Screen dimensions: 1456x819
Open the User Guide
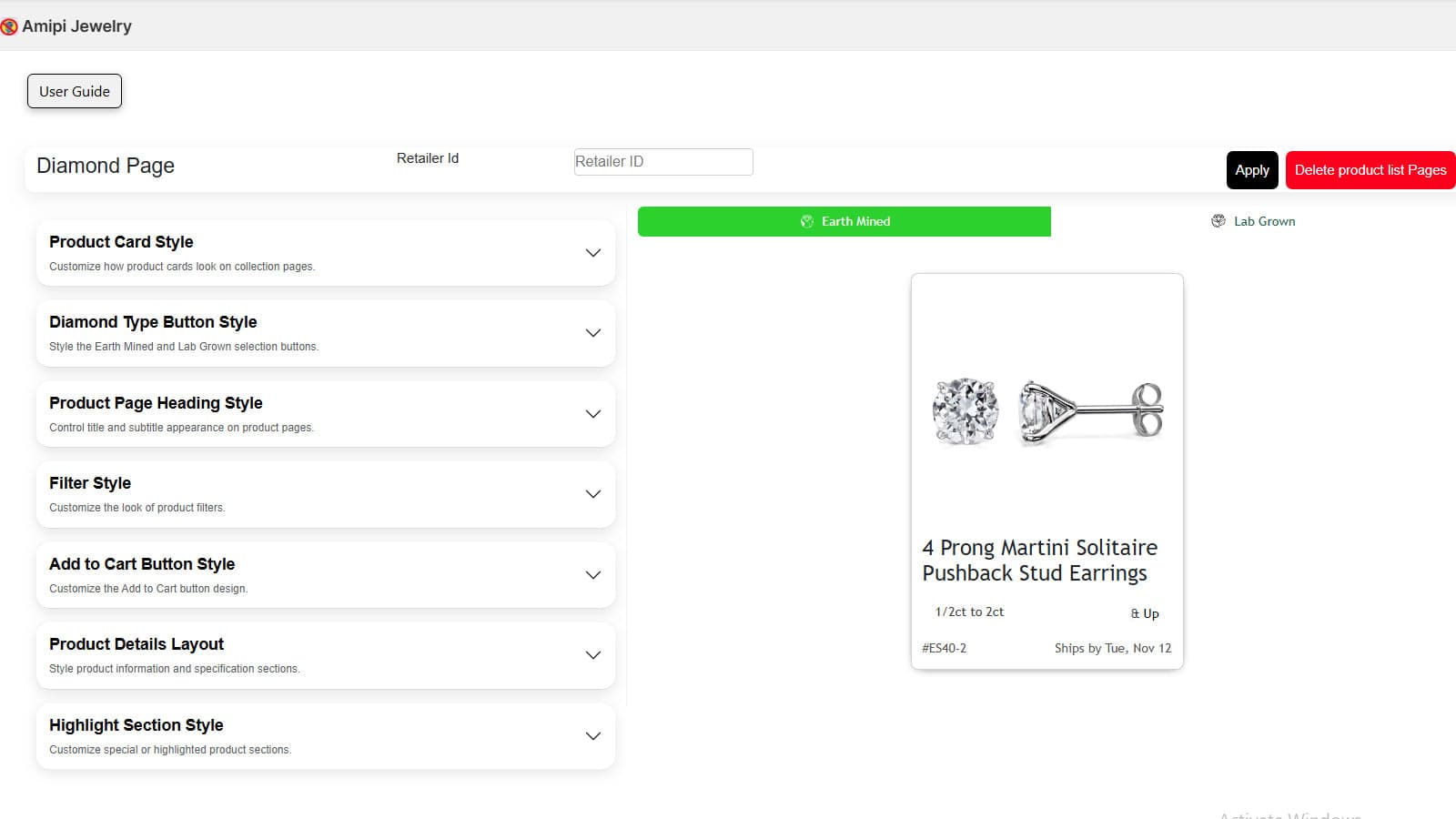[75, 91]
